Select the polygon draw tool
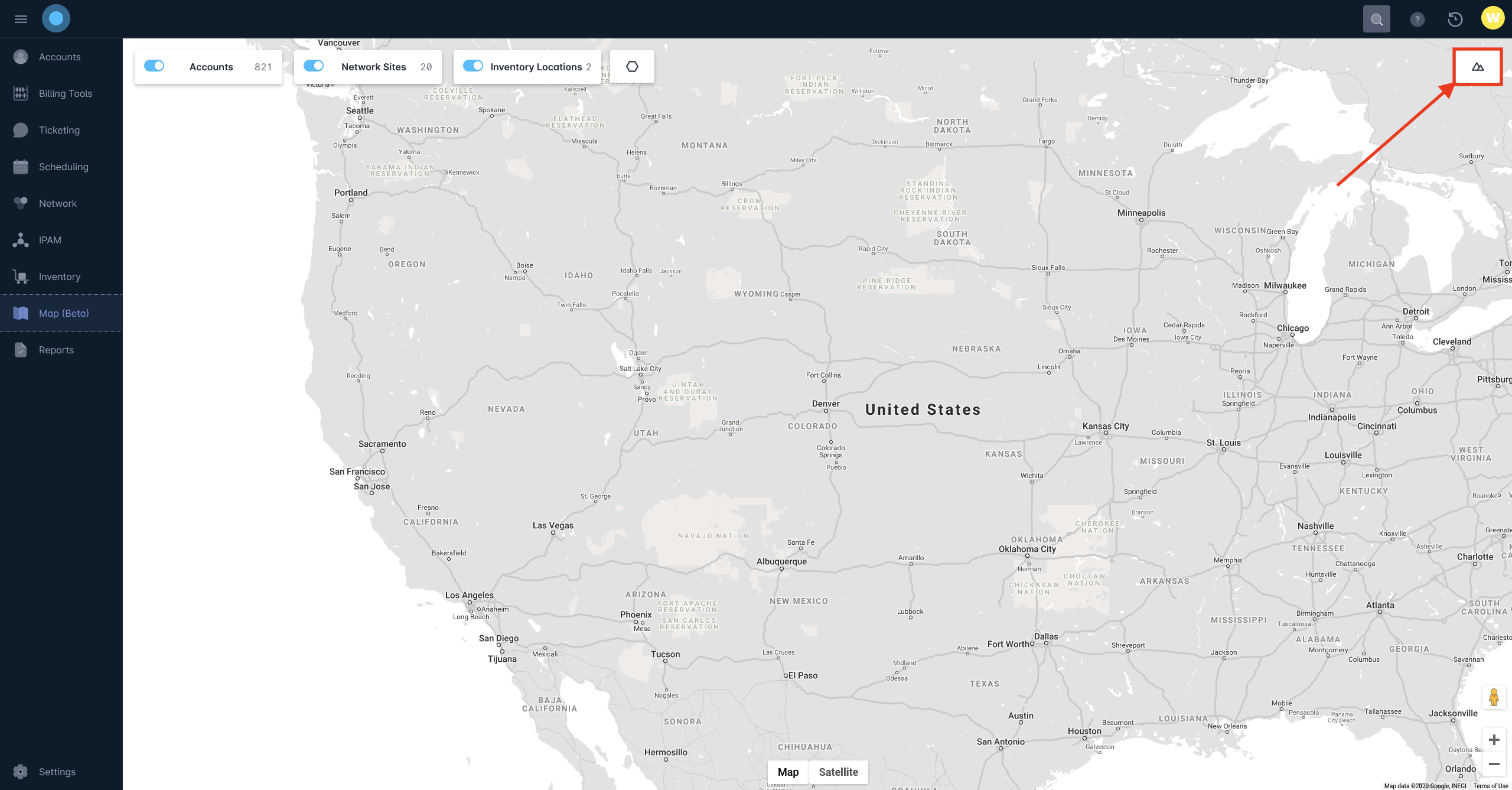The height and width of the screenshot is (790, 1512). click(x=632, y=67)
